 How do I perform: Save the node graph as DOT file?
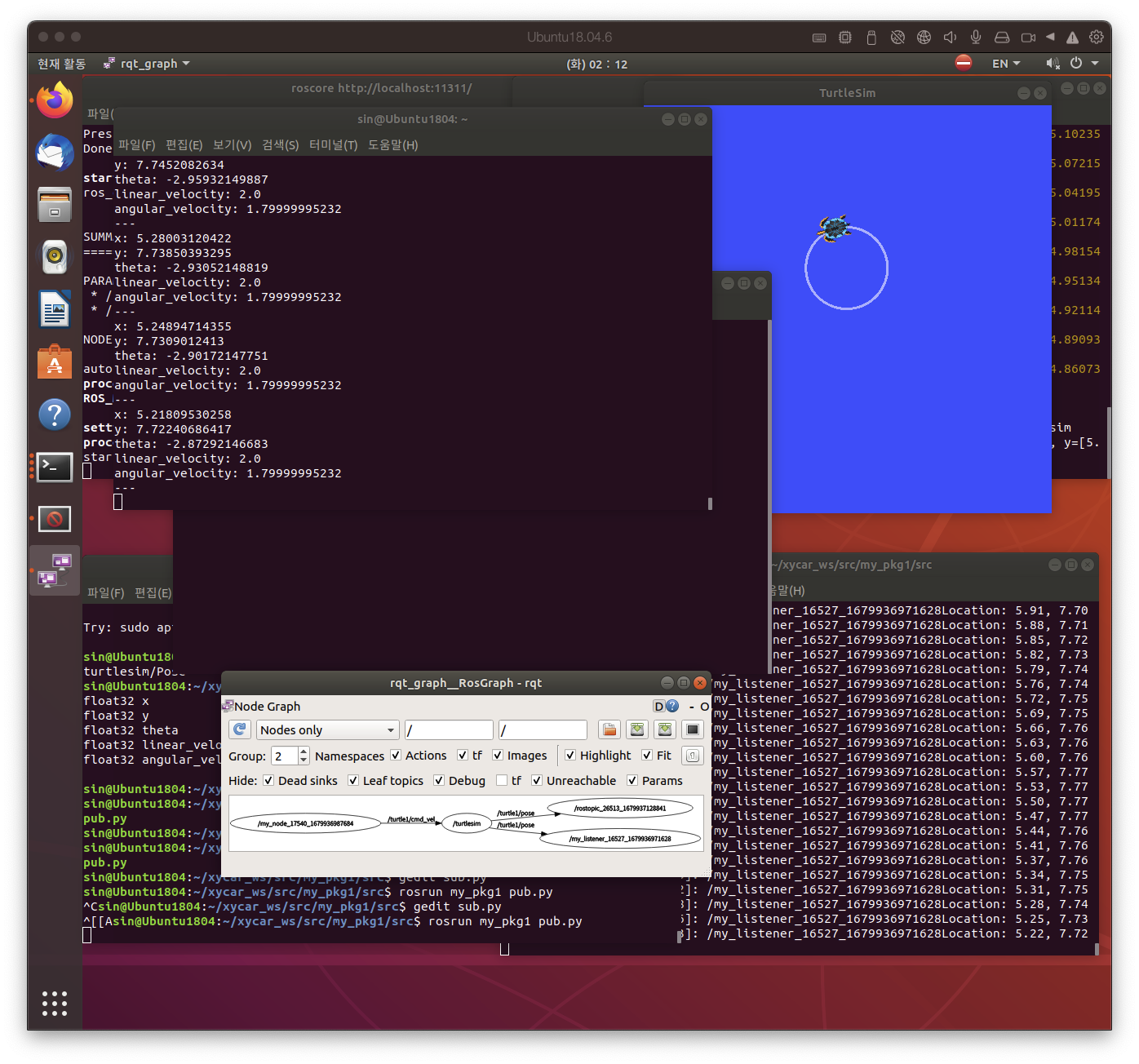point(637,729)
